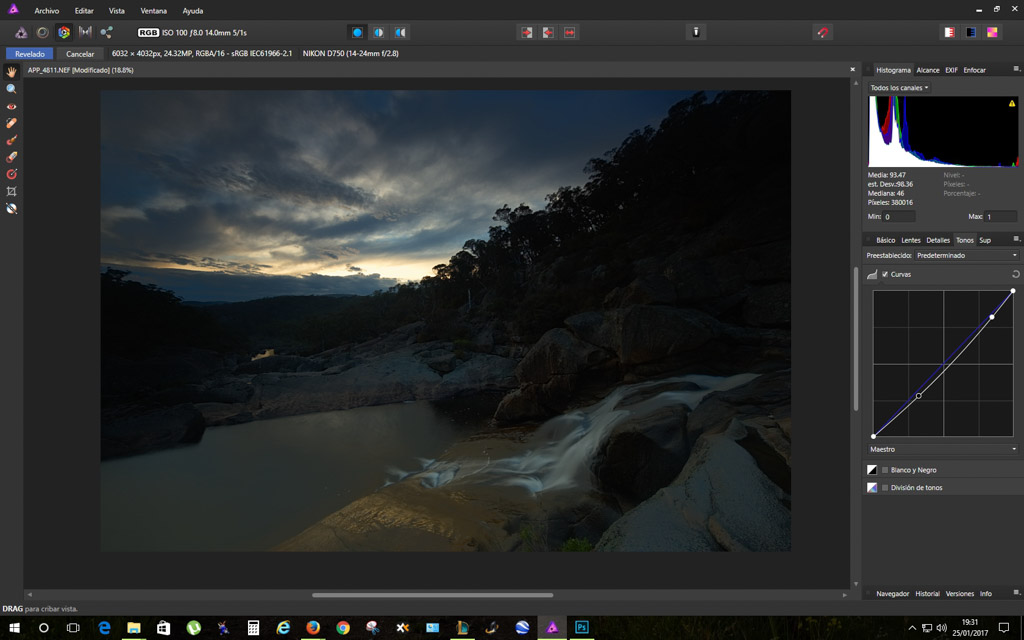Choose the split view mode icon
1024x640 pixels.
[379, 32]
